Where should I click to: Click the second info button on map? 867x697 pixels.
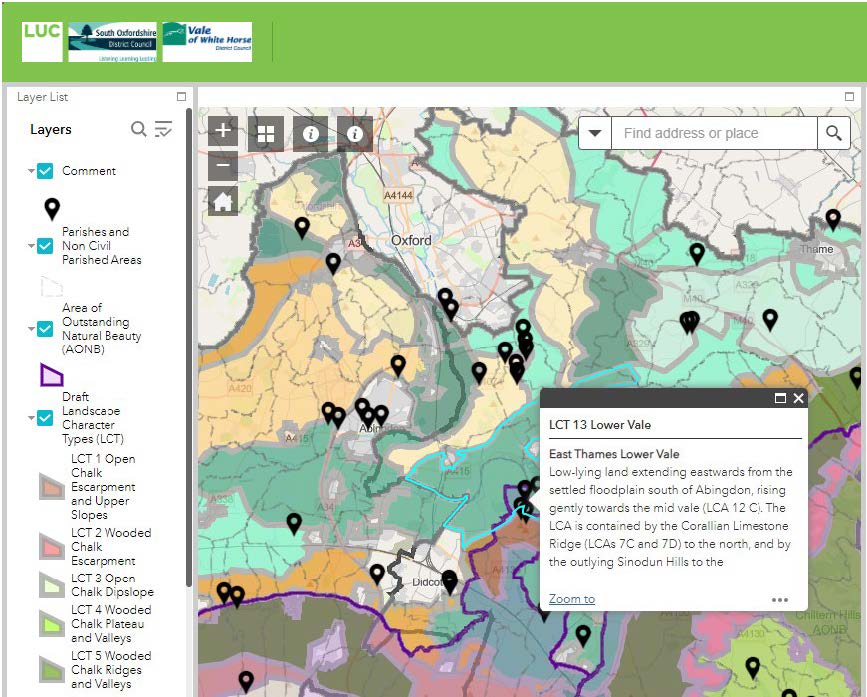click(354, 133)
